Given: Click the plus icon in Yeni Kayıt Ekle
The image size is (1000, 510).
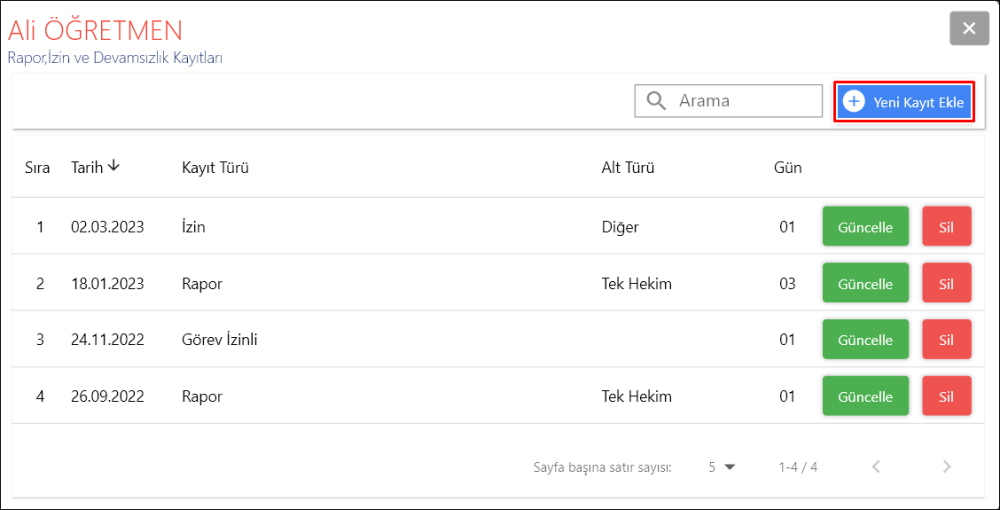Looking at the screenshot, I should pos(854,102).
